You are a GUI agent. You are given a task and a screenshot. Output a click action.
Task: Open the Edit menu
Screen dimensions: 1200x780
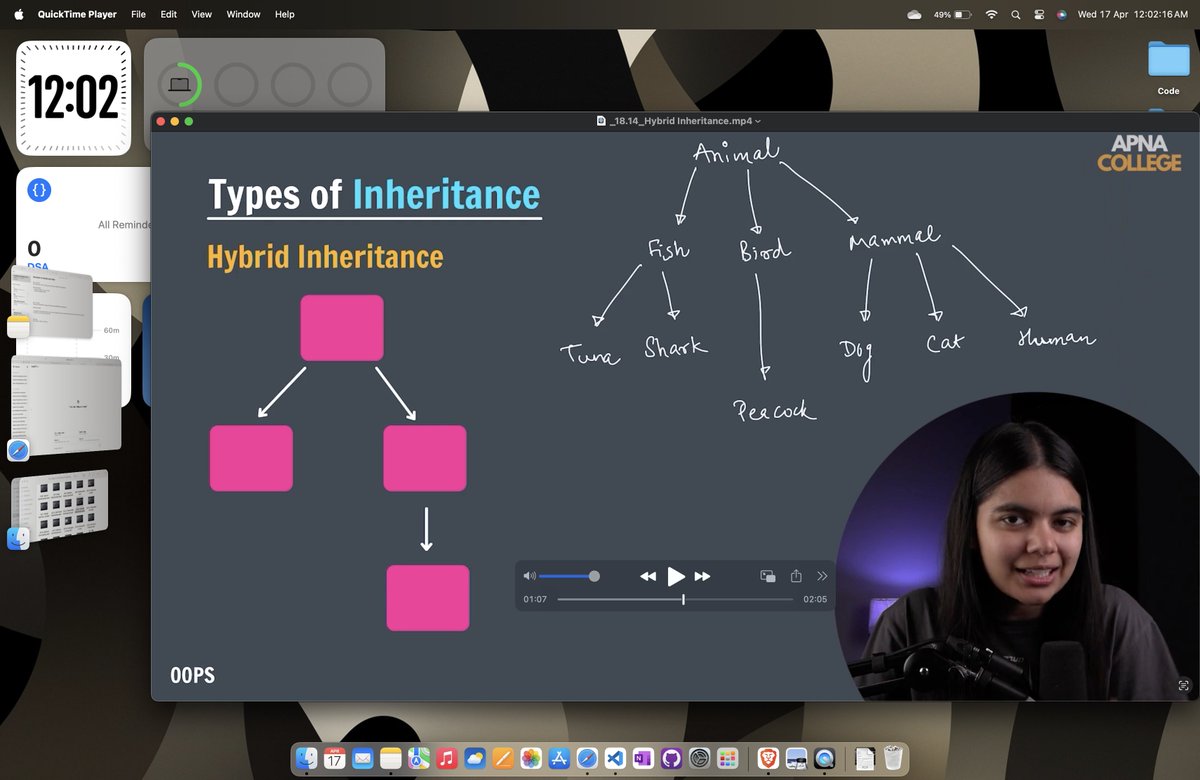pyautogui.click(x=169, y=14)
